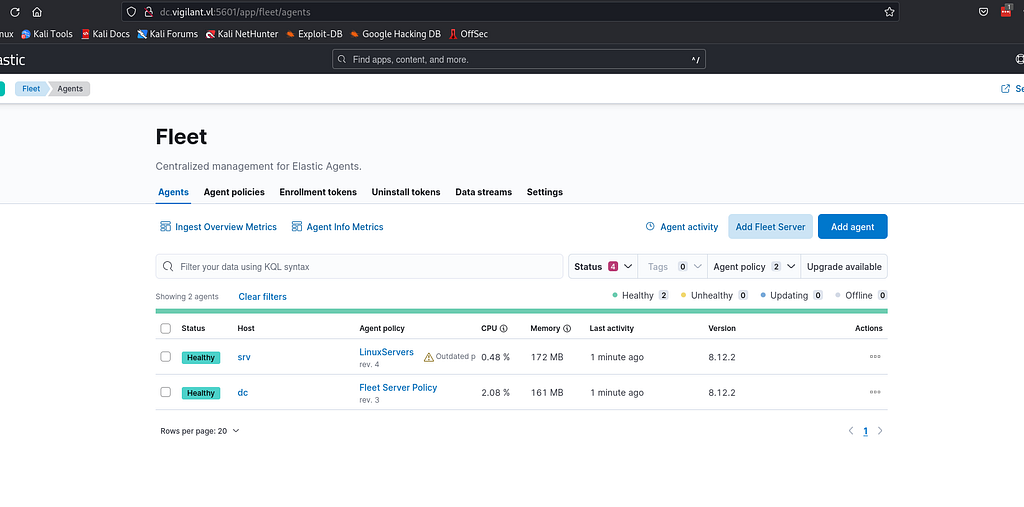Click the Add Fleet Server button

tap(771, 227)
